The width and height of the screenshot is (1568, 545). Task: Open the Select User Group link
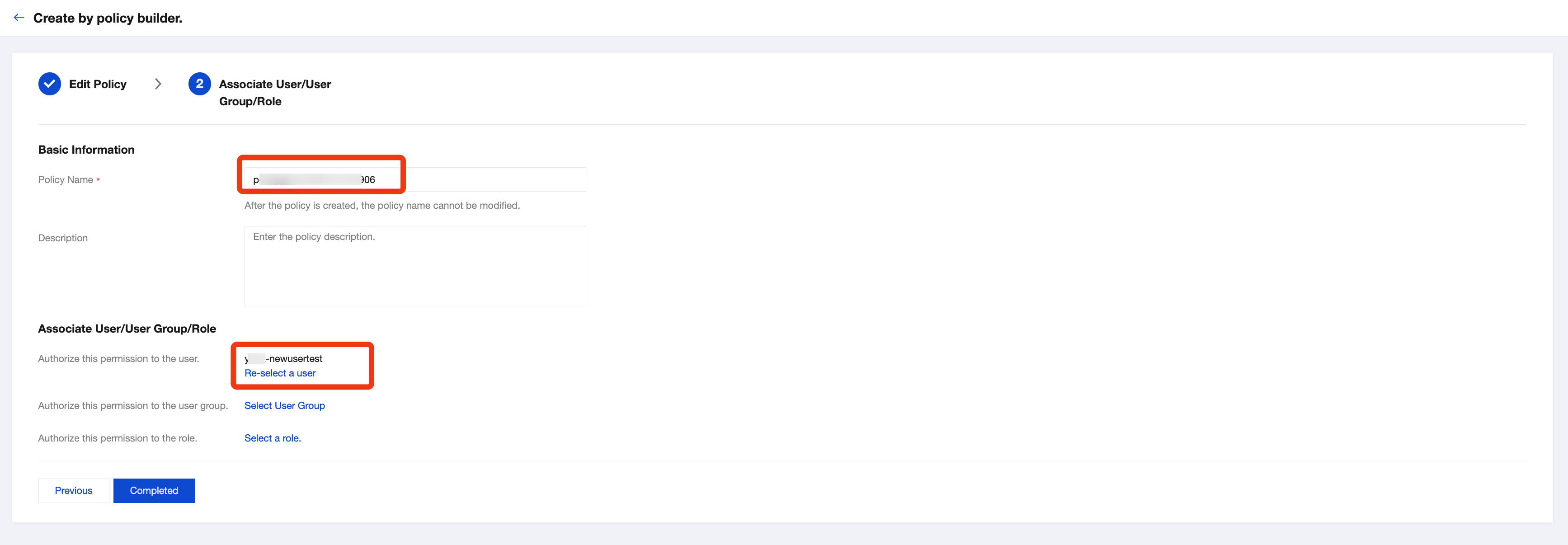284,406
